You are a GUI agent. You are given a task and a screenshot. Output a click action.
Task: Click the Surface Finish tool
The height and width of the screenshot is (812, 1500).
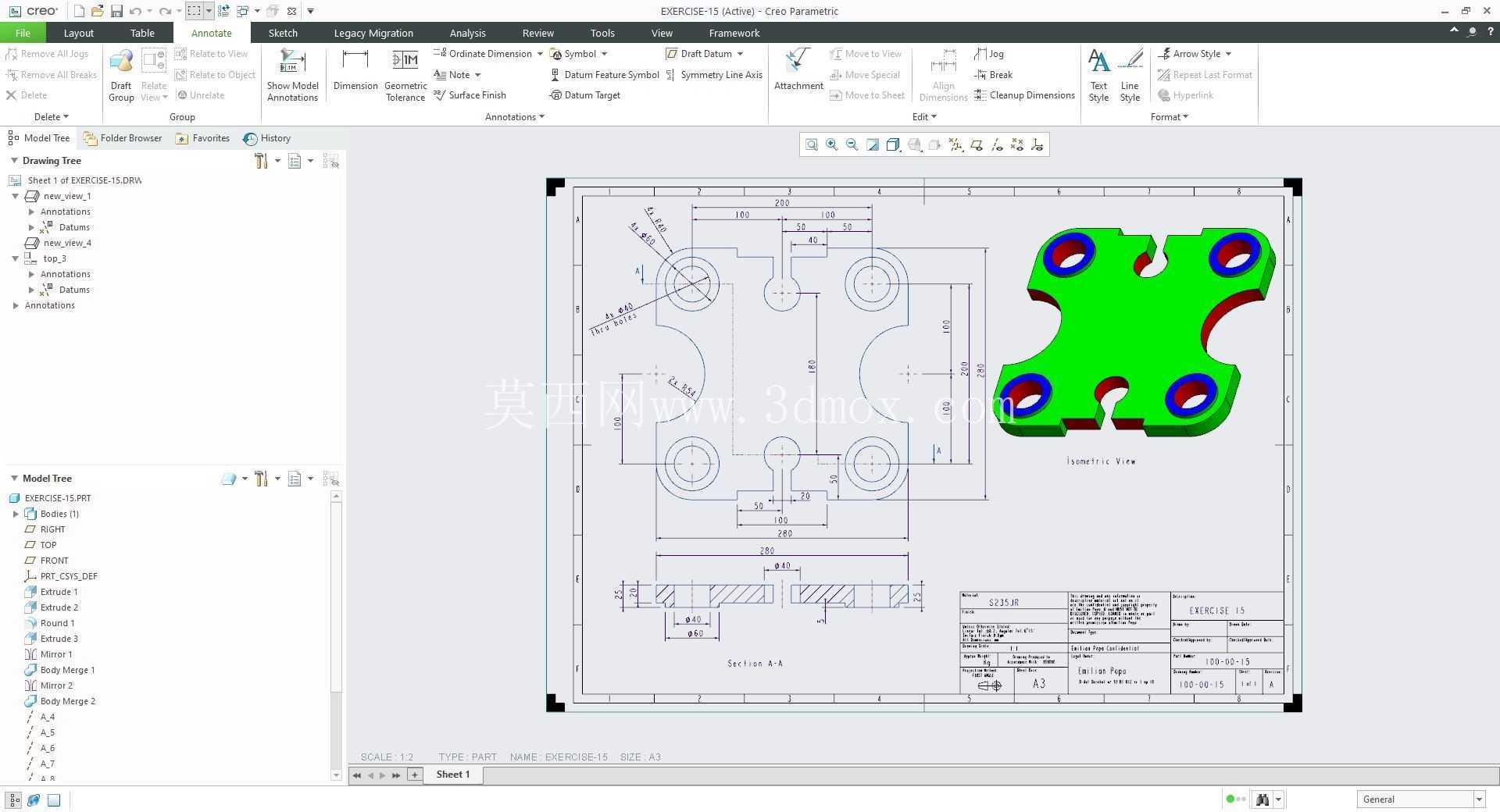470,95
